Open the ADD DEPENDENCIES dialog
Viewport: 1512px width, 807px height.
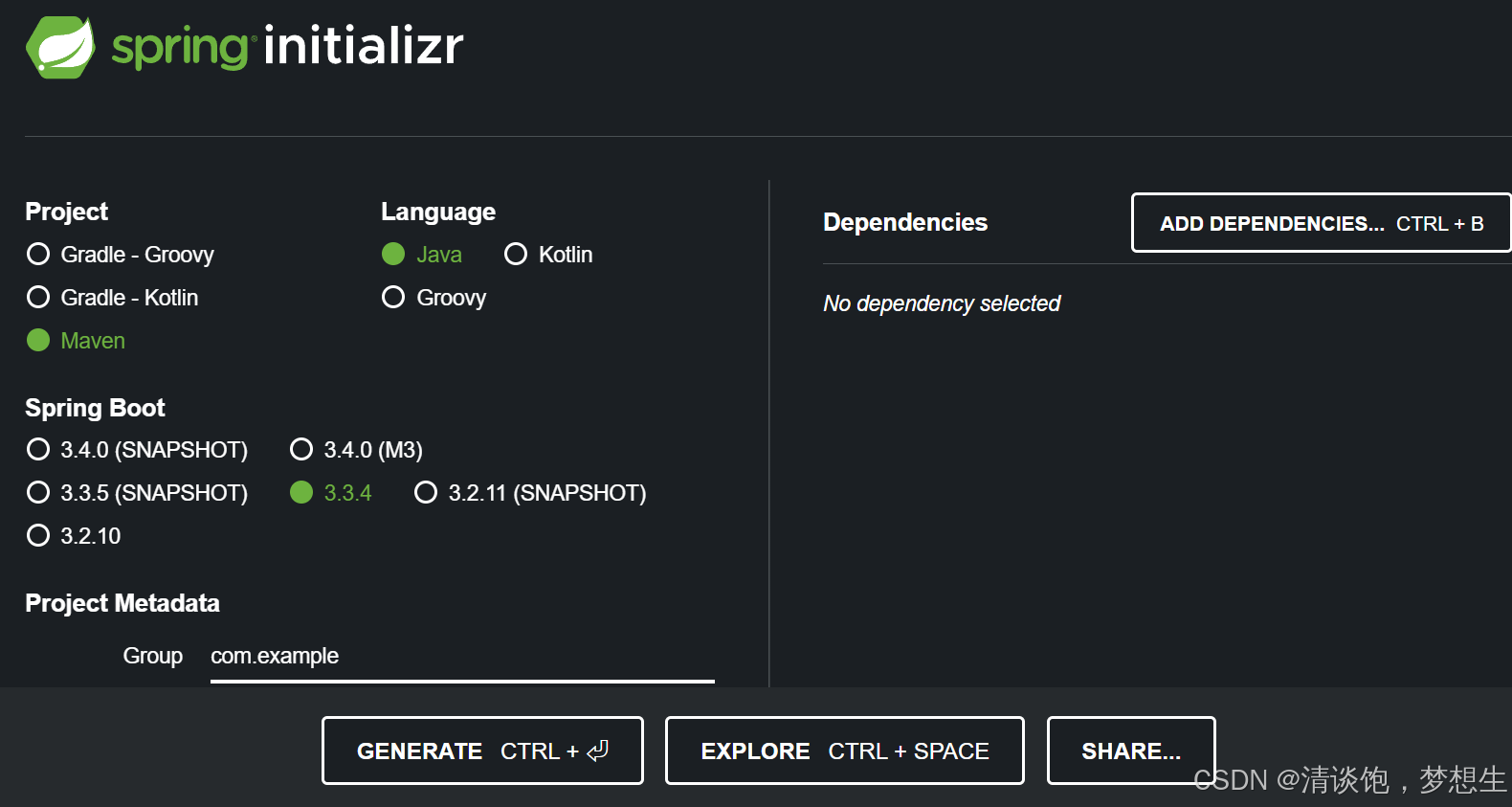click(x=1321, y=223)
